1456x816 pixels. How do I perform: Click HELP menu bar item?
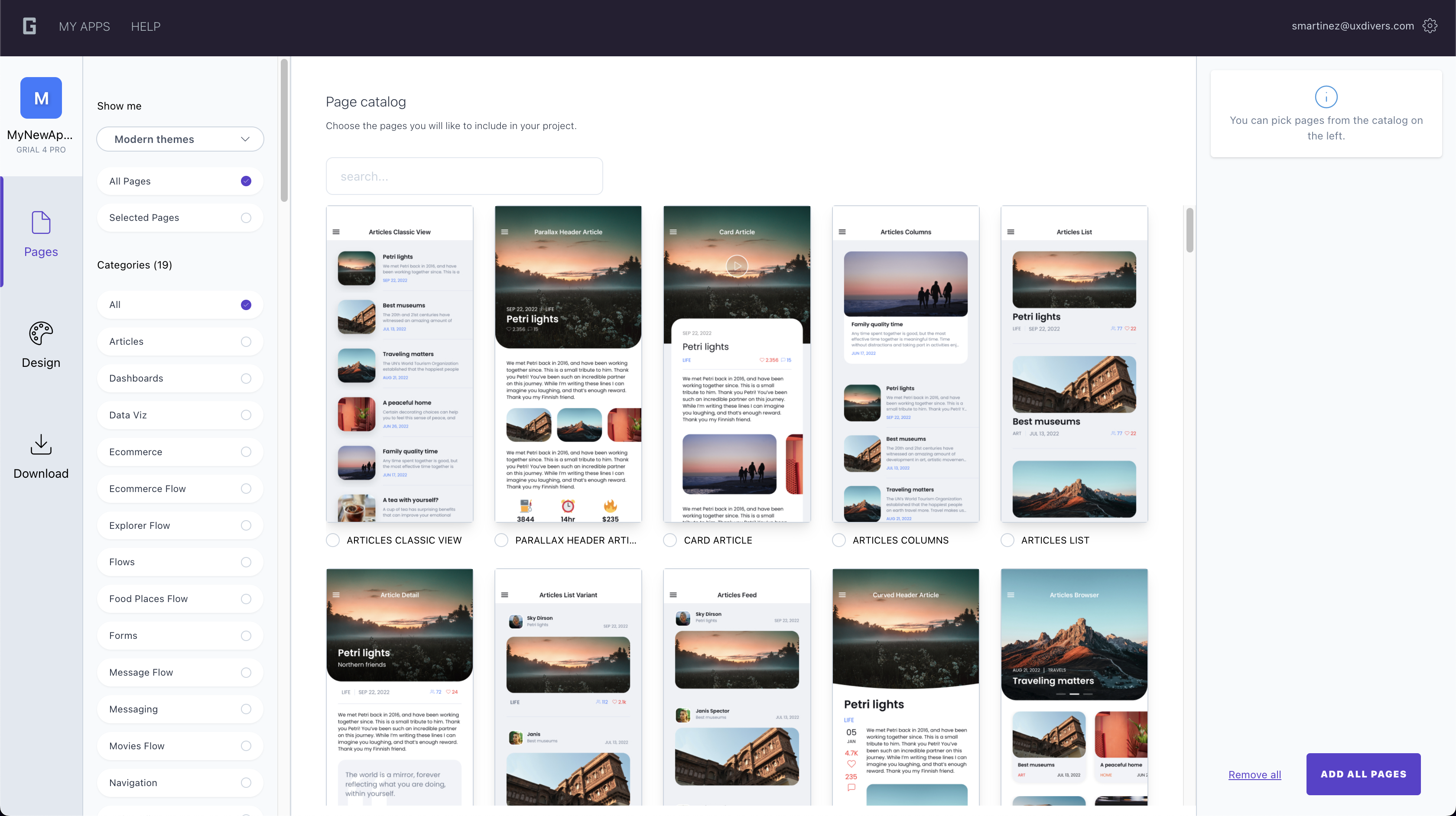(x=145, y=25)
